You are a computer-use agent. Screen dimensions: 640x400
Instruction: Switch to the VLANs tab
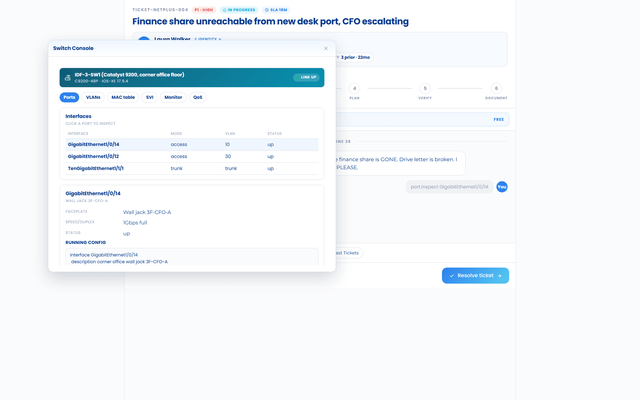(93, 98)
